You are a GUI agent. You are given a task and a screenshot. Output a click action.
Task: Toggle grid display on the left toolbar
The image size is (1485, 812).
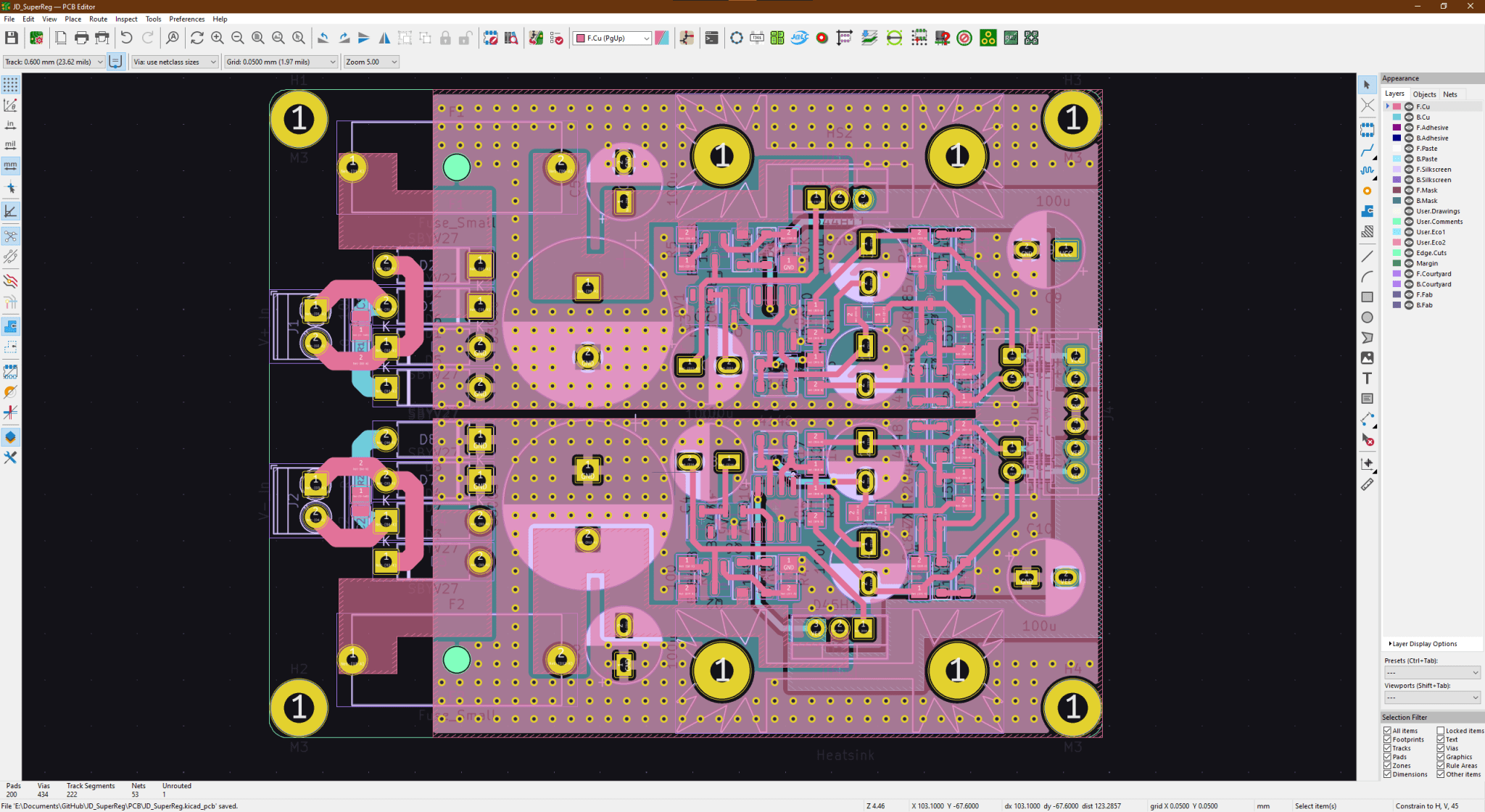[10, 84]
